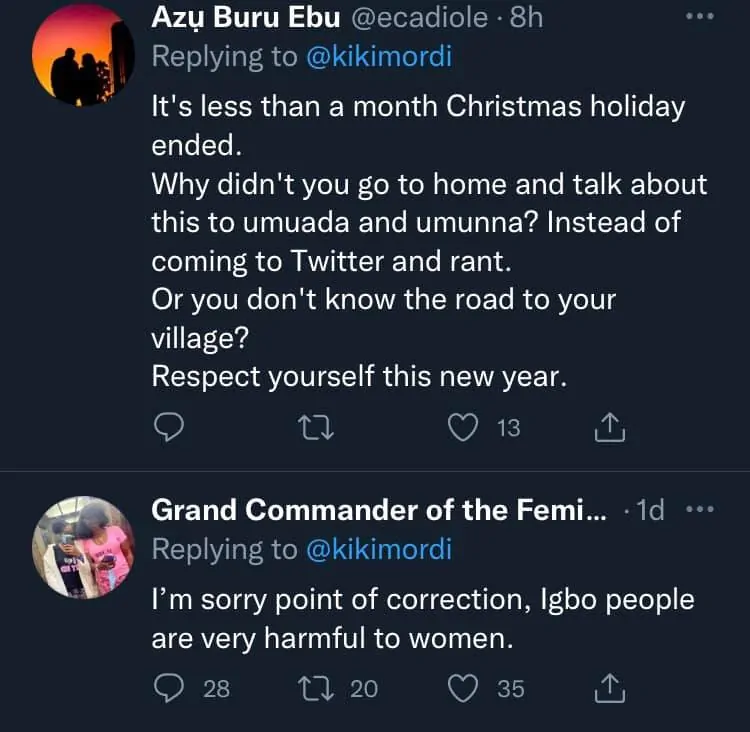Reply to Azụ Buru Ebu's tweet

pyautogui.click(x=170, y=428)
